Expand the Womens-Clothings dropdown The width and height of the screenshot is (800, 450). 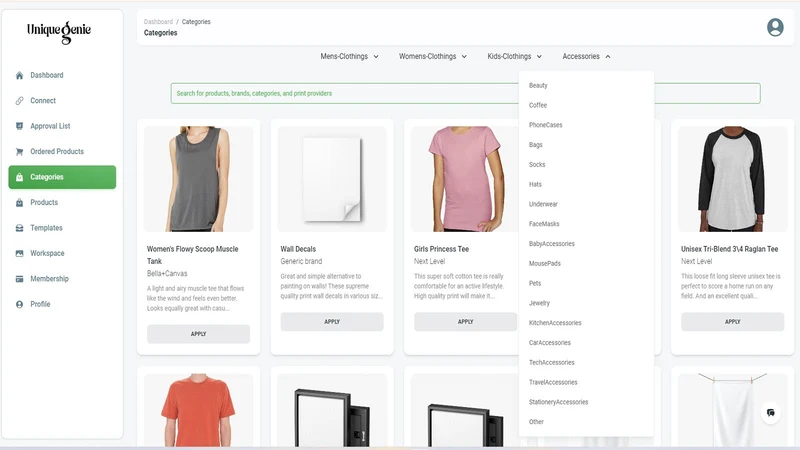[x=432, y=56]
